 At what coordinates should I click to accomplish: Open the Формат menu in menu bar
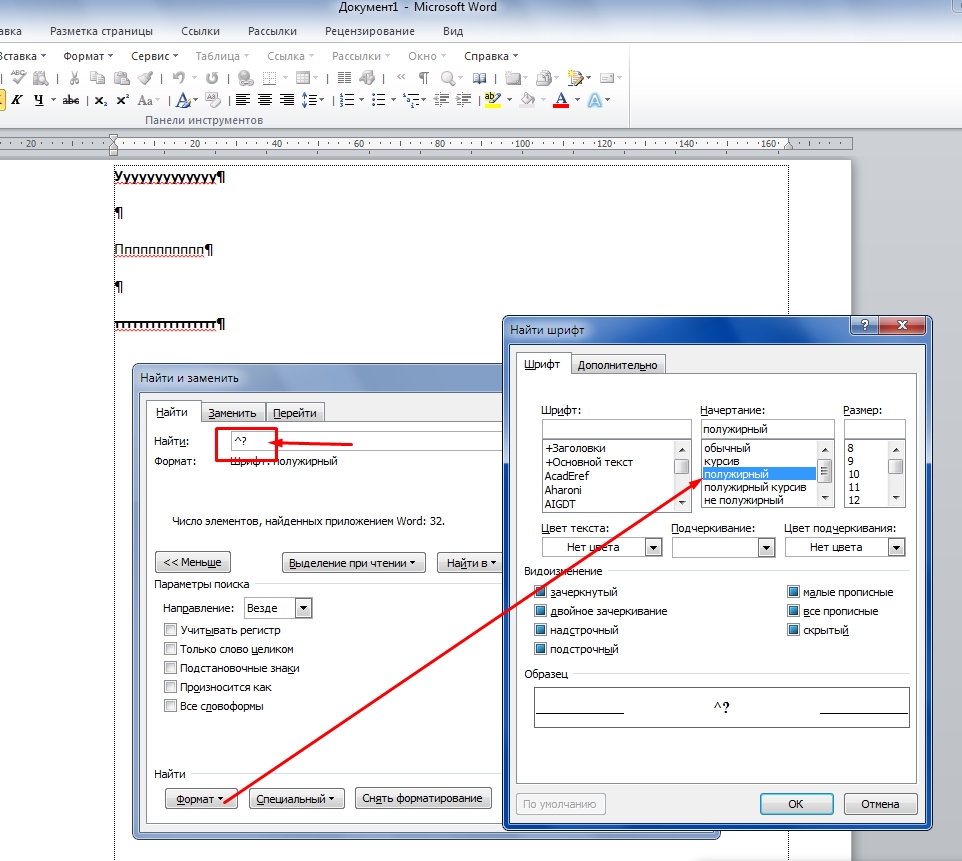click(88, 56)
